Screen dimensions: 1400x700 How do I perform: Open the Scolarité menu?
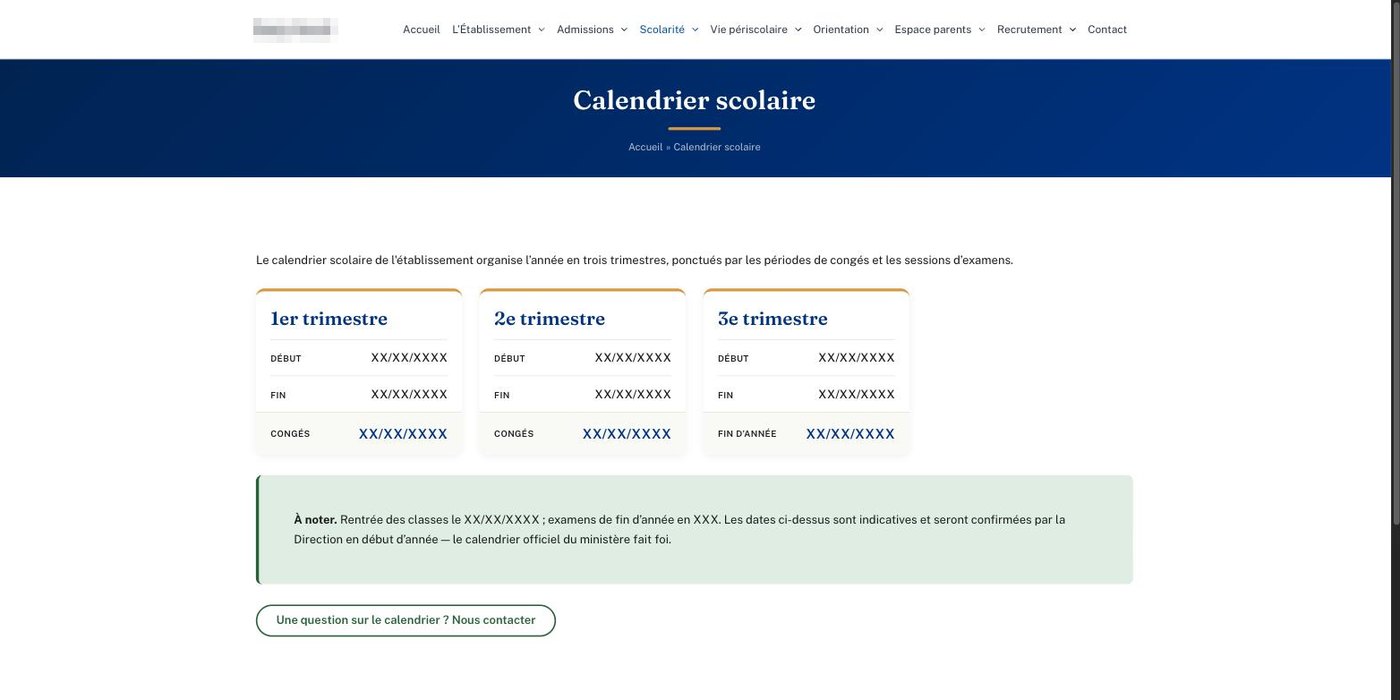click(x=662, y=30)
